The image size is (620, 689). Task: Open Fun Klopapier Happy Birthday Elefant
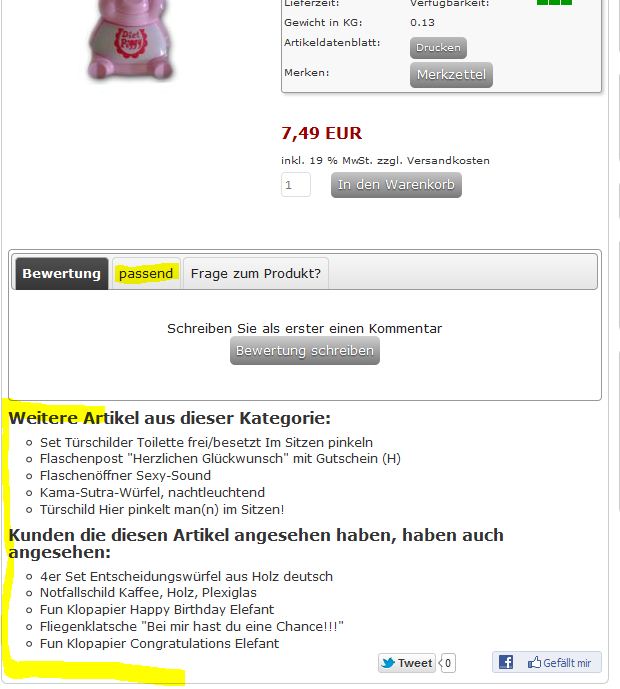click(x=157, y=609)
